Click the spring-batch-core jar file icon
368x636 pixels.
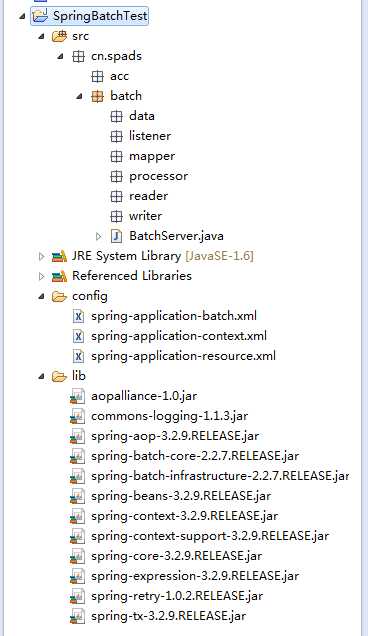click(77, 456)
